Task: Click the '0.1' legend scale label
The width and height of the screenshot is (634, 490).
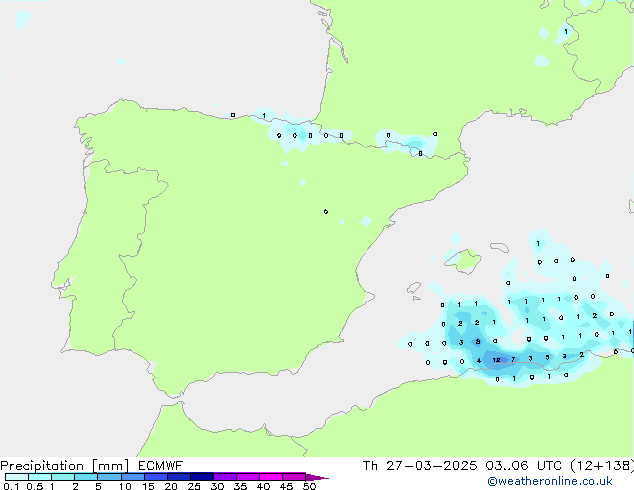Action: [11, 486]
